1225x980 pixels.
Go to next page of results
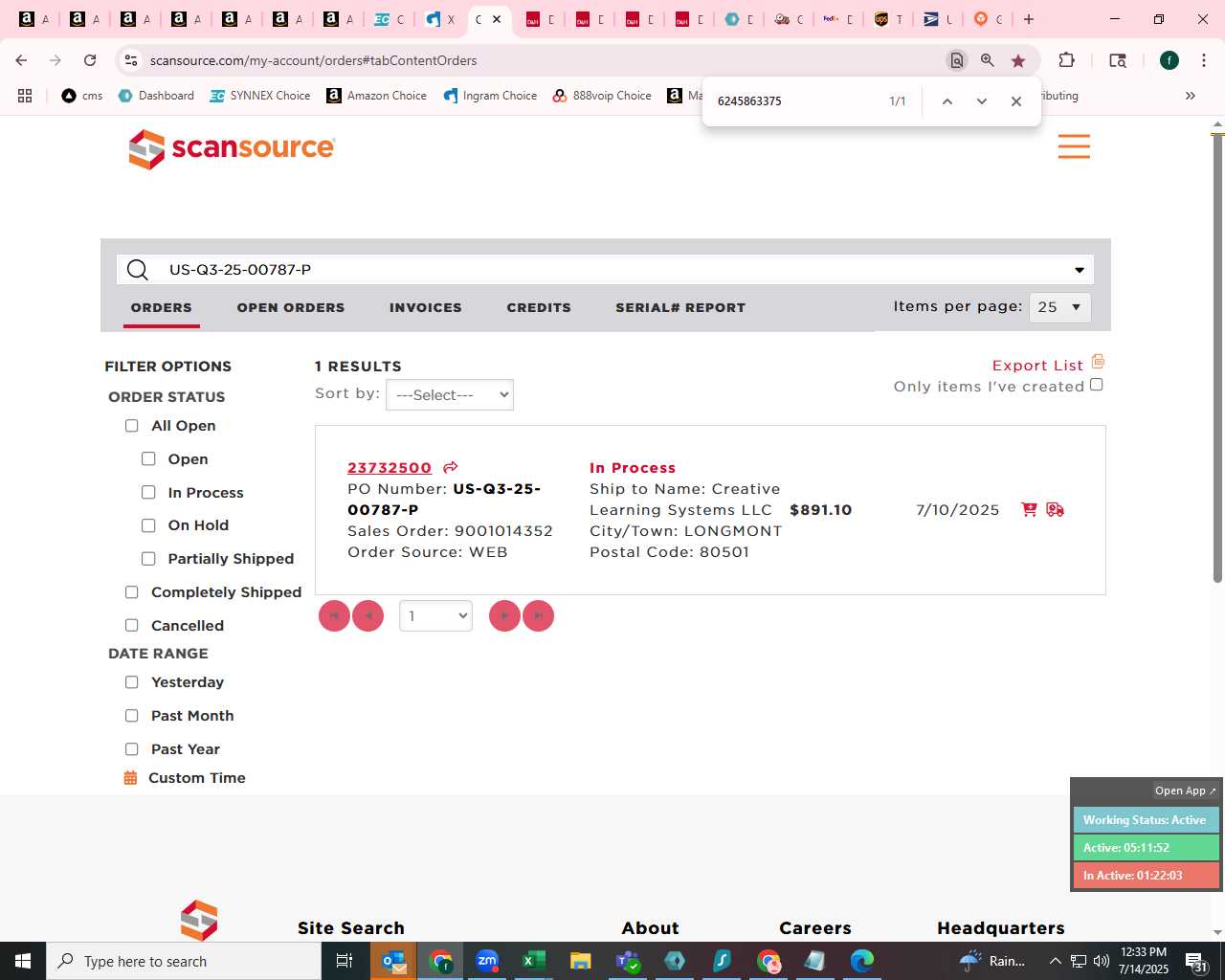click(504, 615)
